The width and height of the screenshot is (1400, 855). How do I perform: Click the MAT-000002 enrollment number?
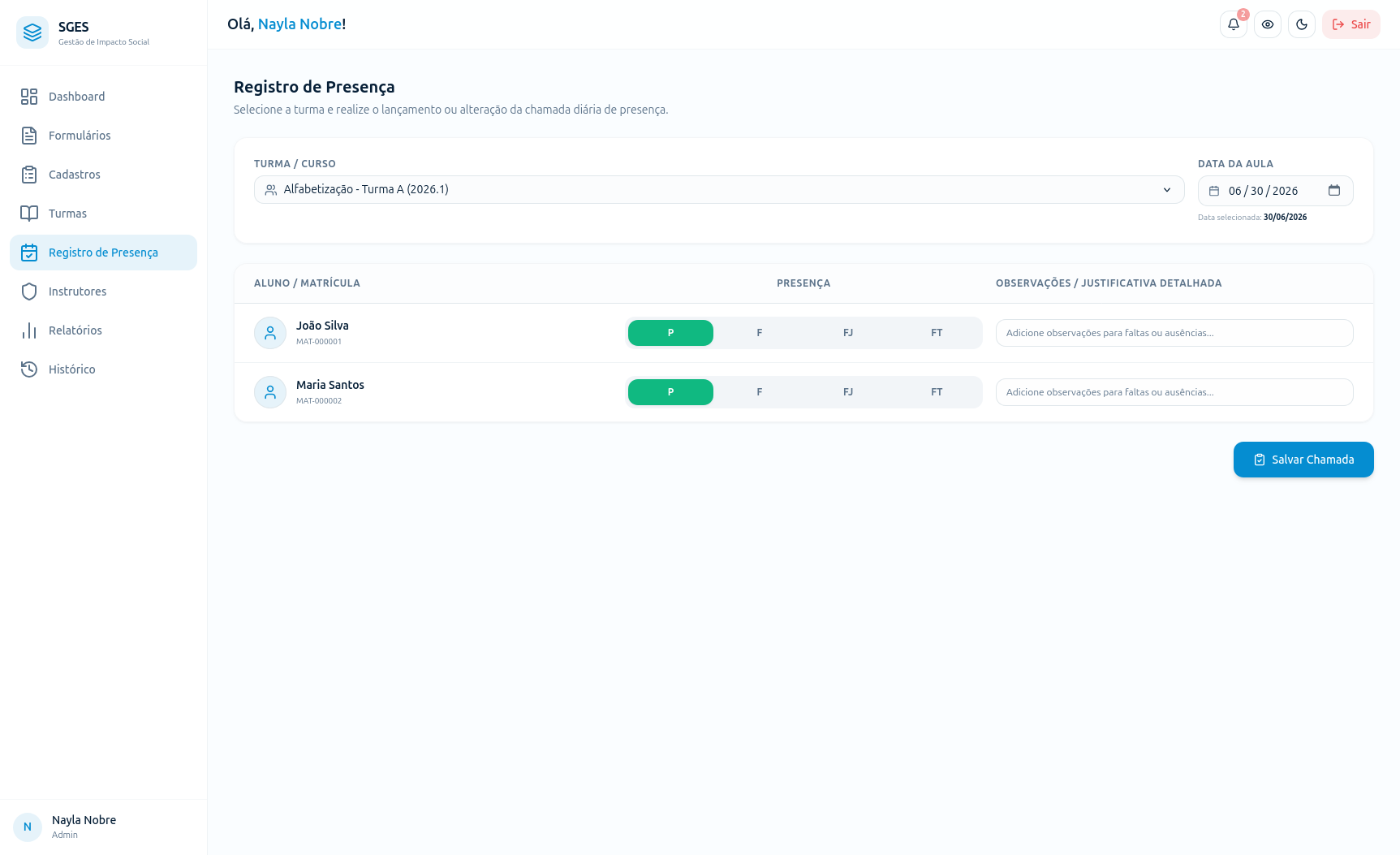point(319,401)
